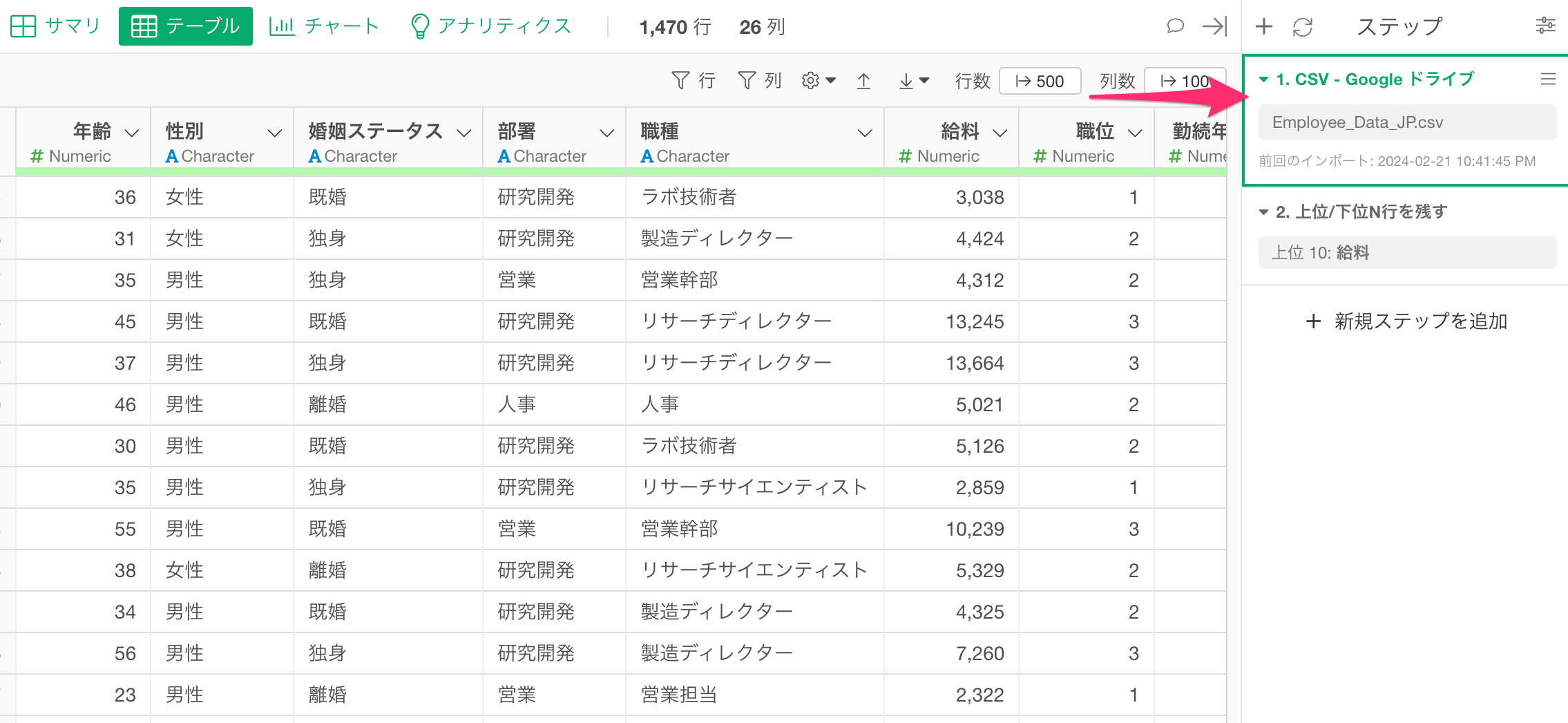Click the 年齢 column header name

[92, 131]
